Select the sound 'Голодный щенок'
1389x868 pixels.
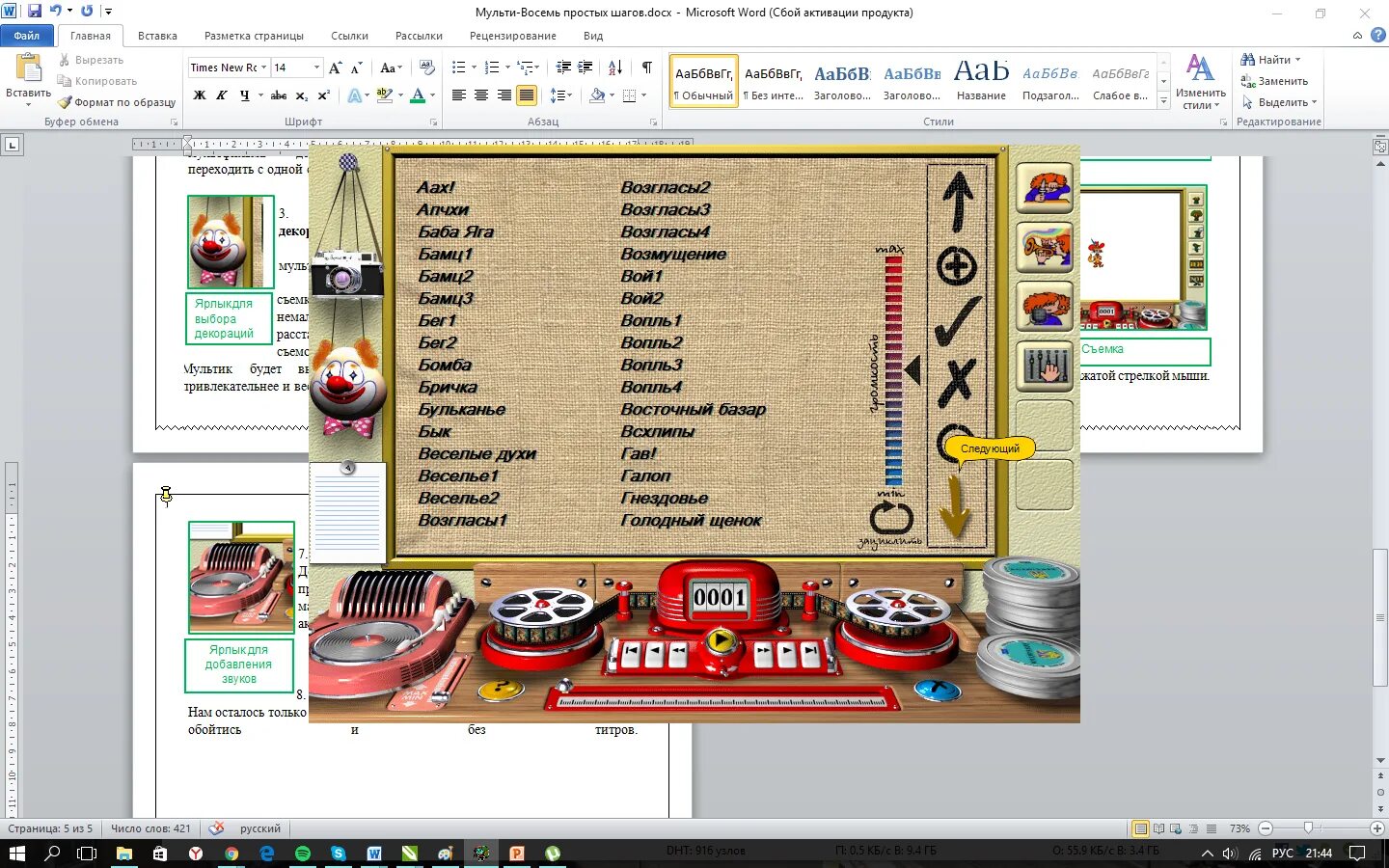tap(691, 520)
